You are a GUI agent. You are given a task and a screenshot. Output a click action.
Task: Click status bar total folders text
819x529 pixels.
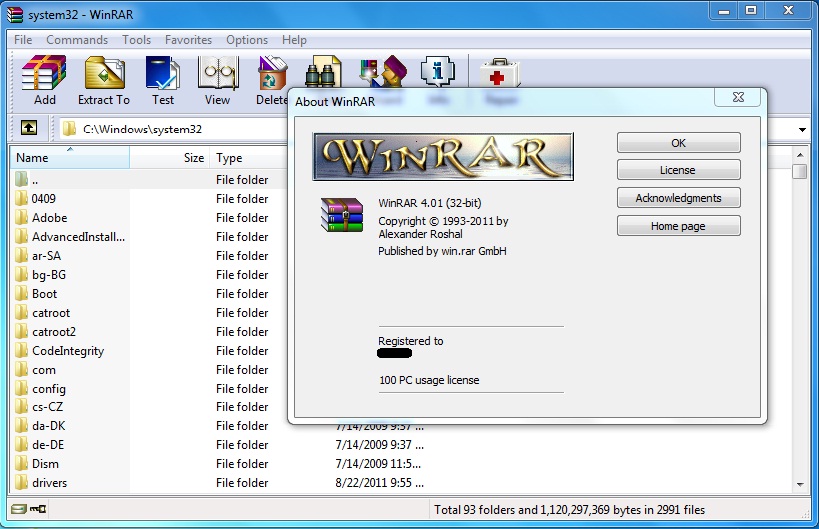569,510
